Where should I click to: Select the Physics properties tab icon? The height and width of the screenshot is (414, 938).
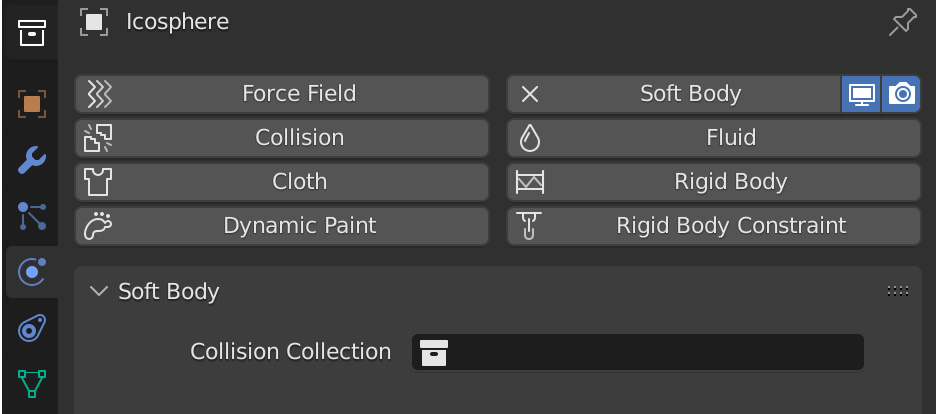[31, 272]
